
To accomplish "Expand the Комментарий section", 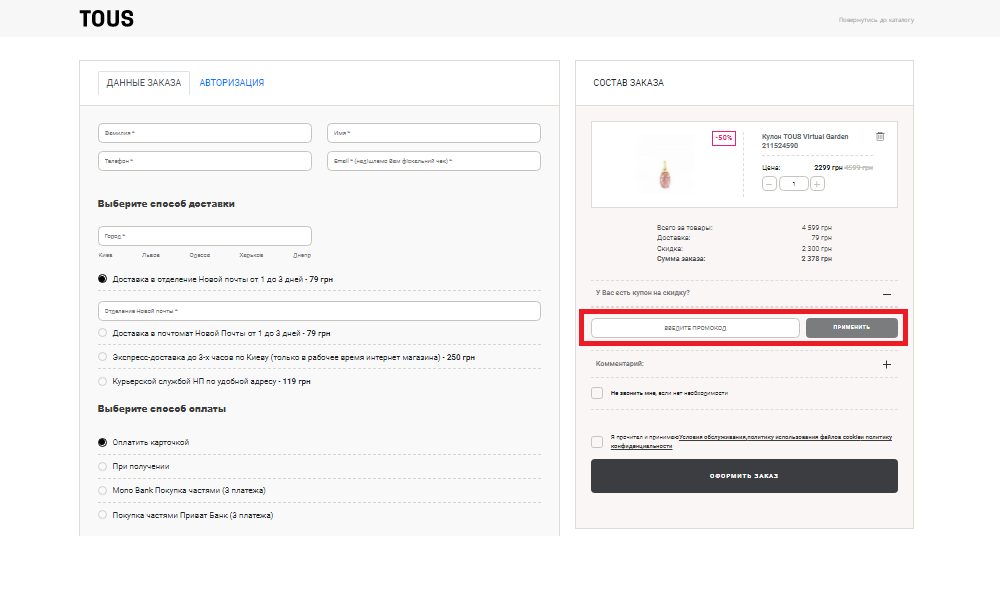I will coord(886,365).
